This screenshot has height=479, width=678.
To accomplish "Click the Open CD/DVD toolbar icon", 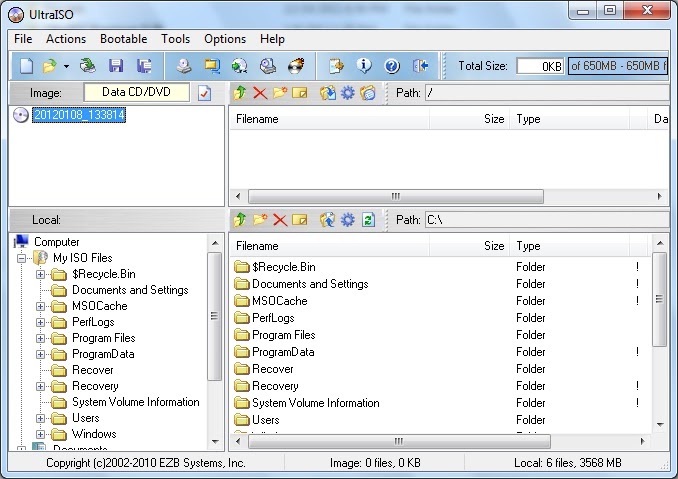I will [x=88, y=66].
